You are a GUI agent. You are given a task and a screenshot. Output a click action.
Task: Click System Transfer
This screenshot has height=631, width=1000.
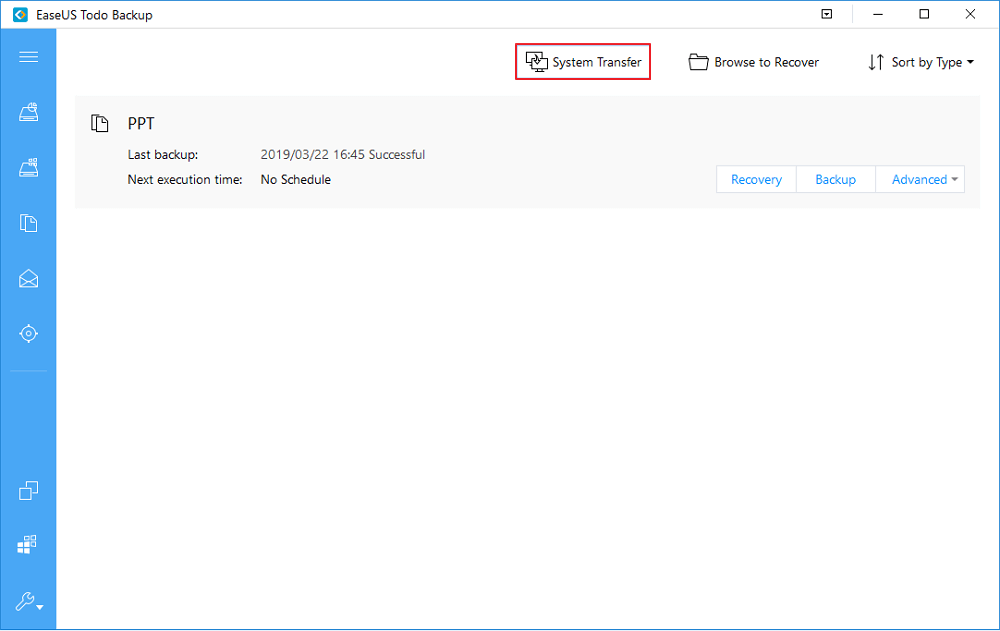[x=583, y=61]
